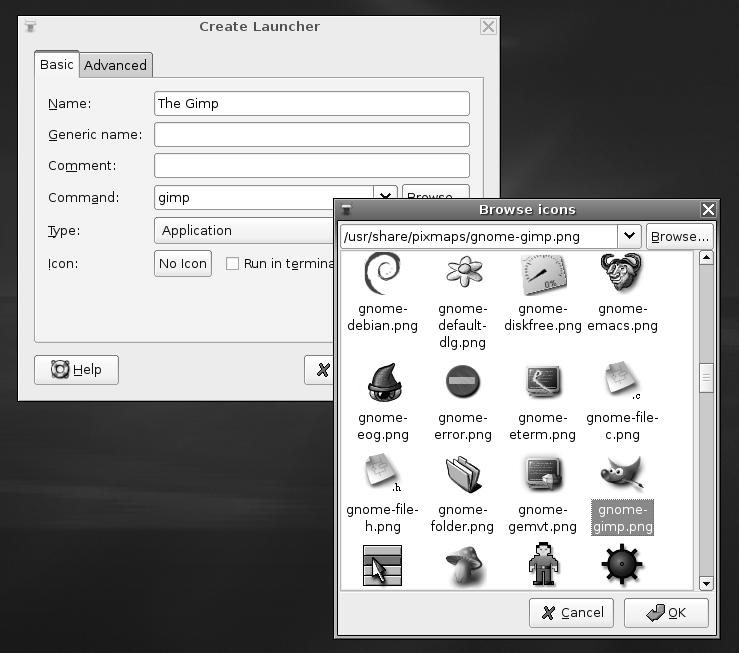Switch to the Advanced tab
Image resolution: width=739 pixels, height=653 pixels.
[x=115, y=65]
